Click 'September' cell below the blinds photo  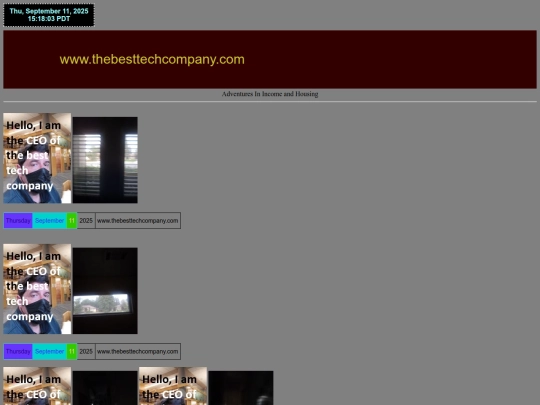[x=50, y=220]
